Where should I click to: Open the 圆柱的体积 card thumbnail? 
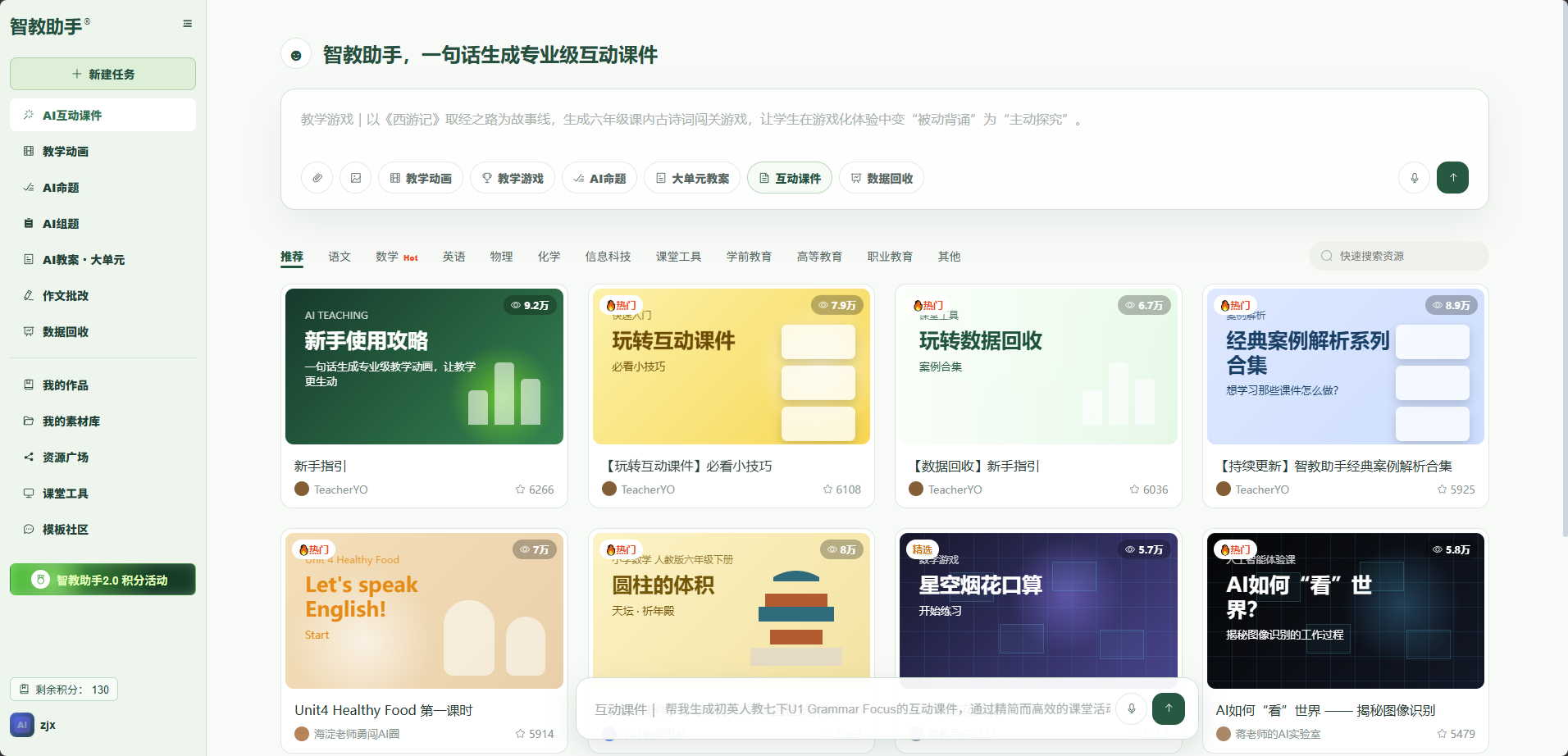732,611
